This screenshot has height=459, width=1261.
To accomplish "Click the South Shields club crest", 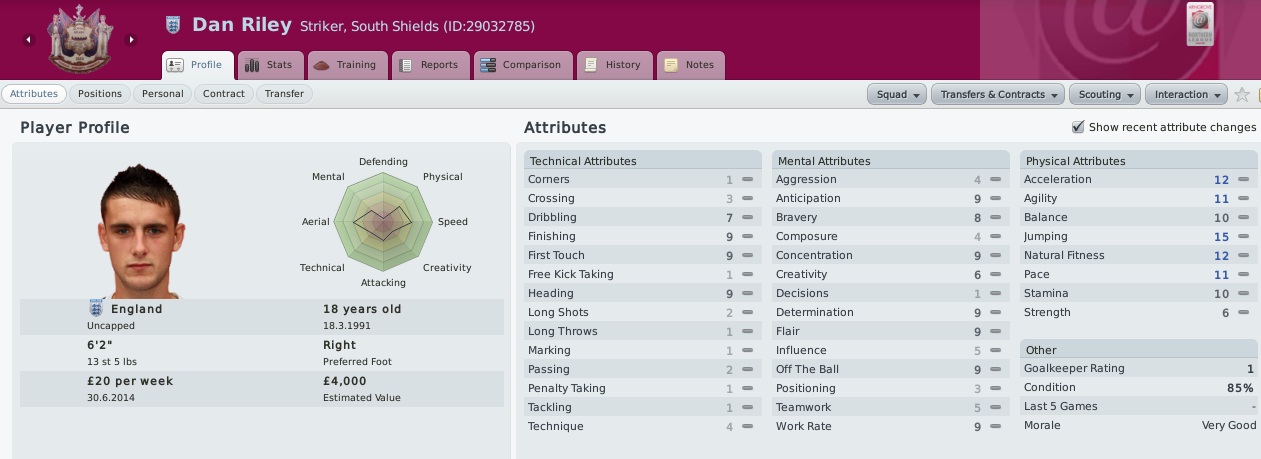I will coord(80,39).
